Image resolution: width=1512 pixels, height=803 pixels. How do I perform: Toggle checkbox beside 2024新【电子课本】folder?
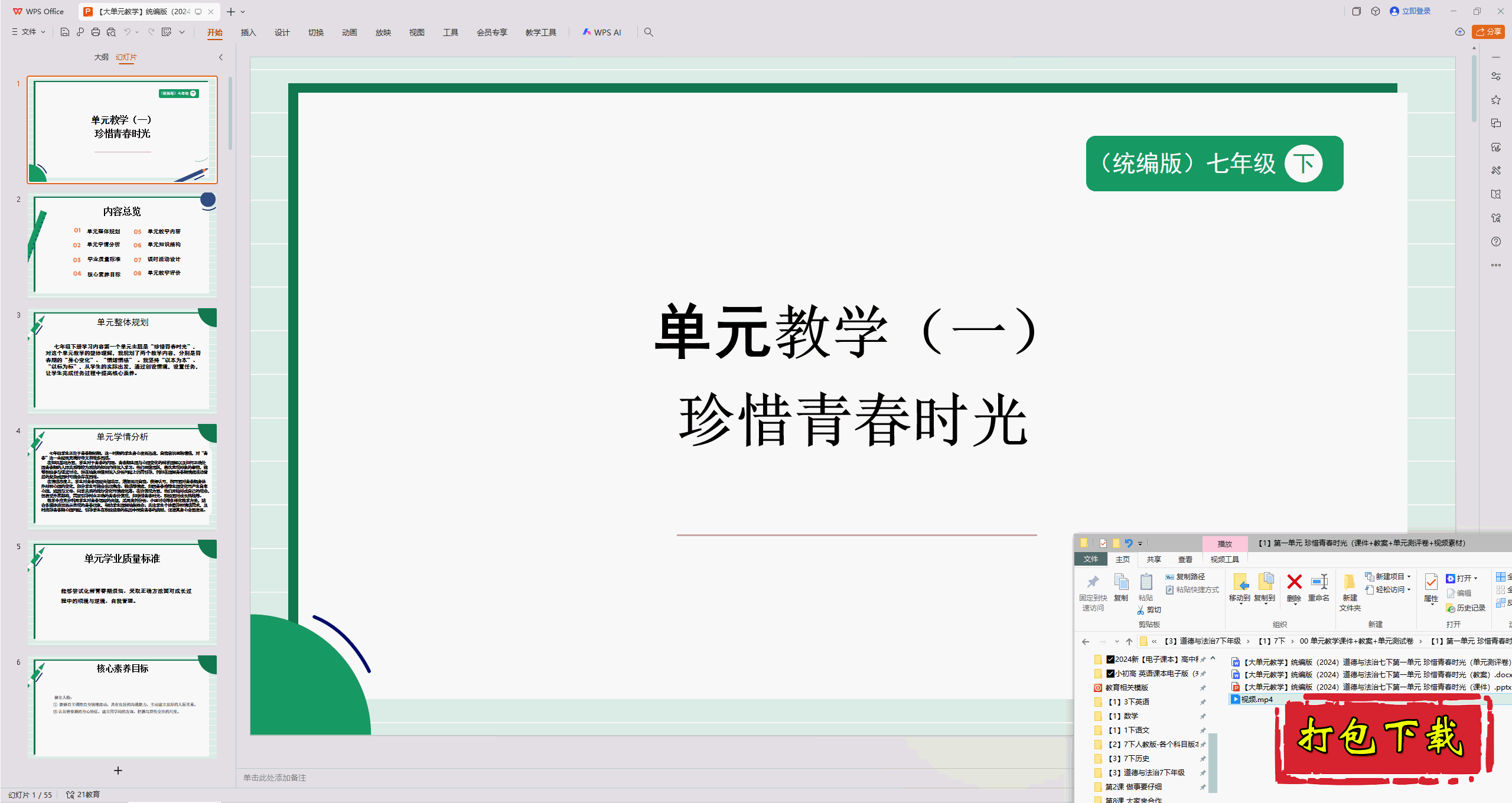(1110, 660)
